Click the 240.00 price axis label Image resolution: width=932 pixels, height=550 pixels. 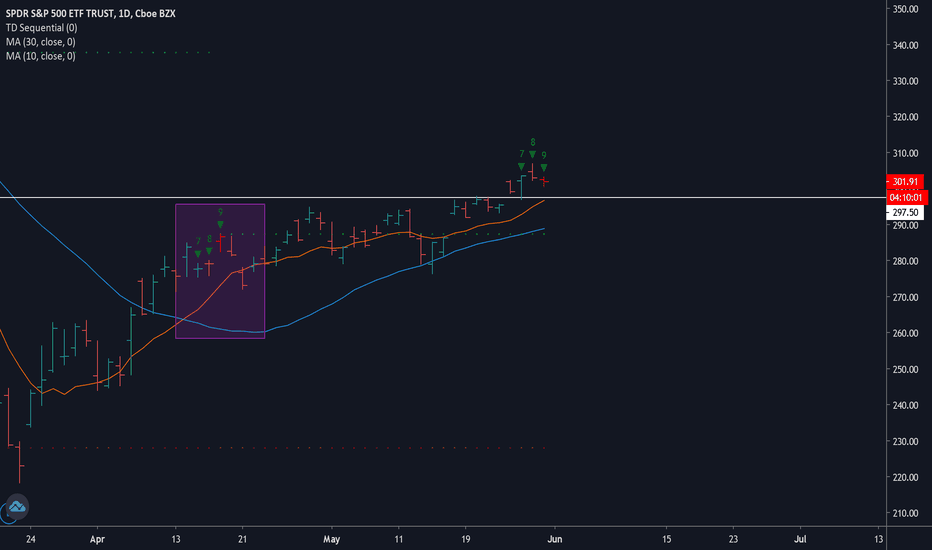pos(905,405)
